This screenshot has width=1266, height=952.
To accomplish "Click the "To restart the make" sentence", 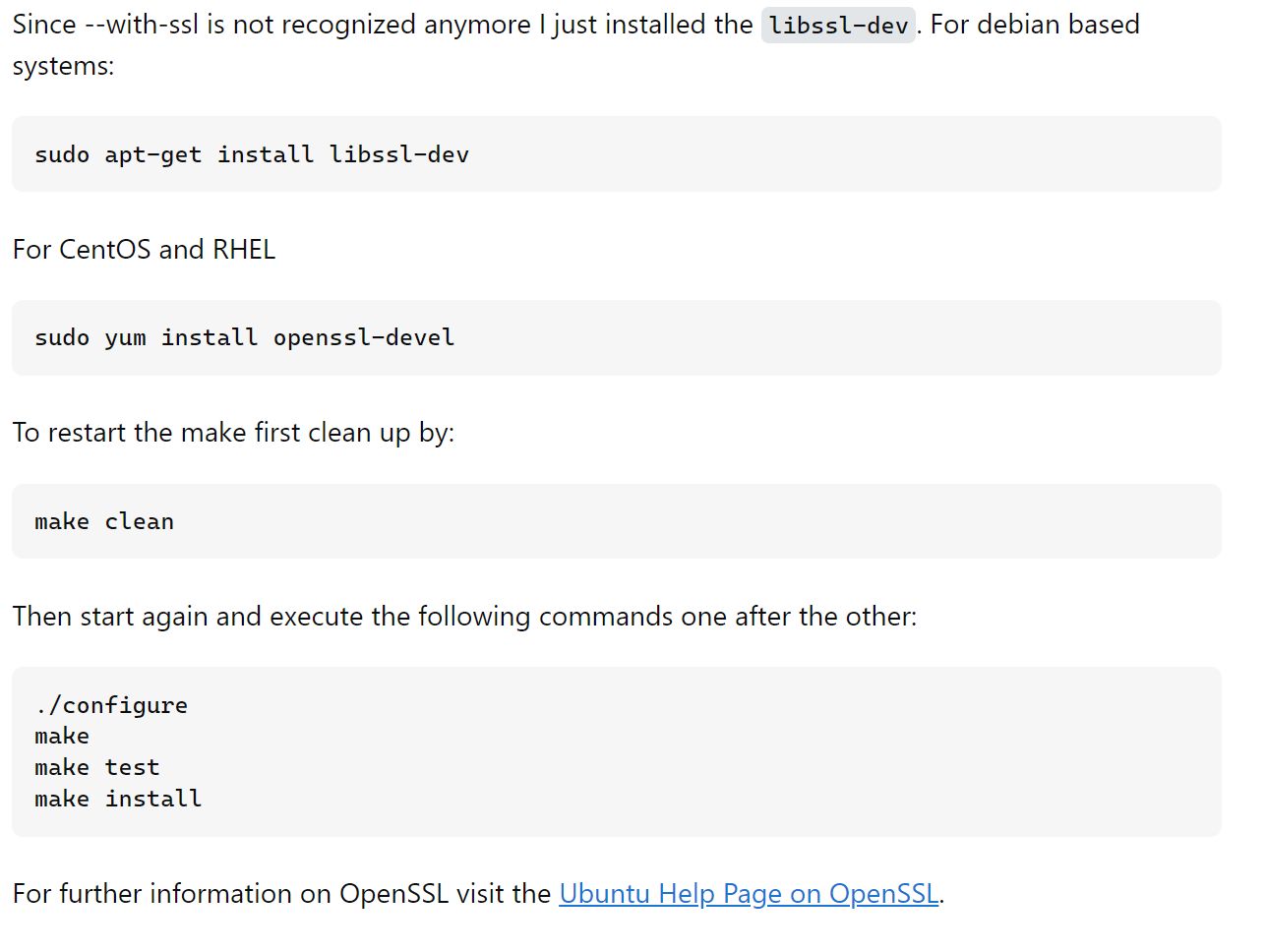I will pos(233,433).
